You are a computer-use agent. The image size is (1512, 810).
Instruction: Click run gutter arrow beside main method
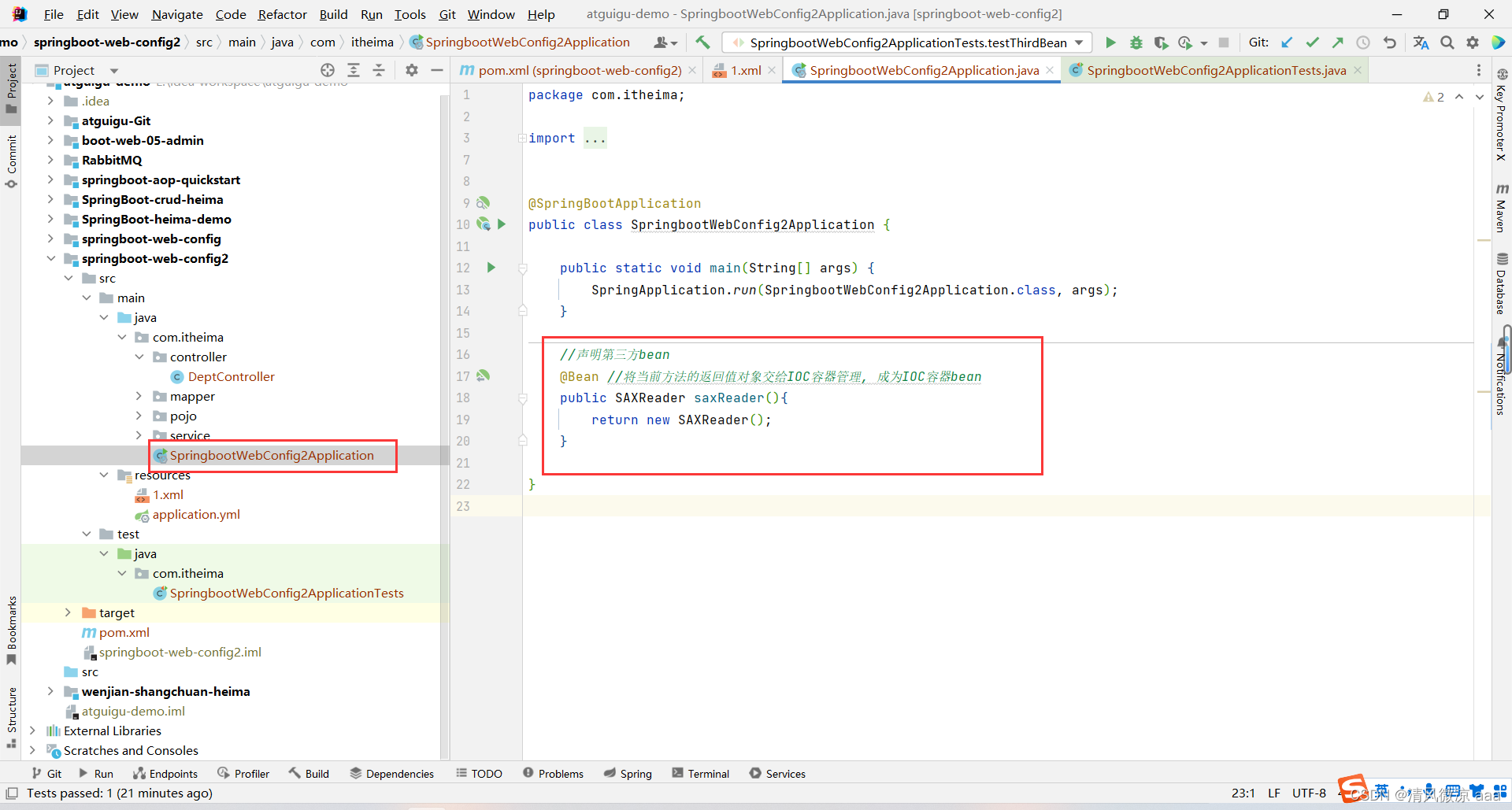point(491,268)
